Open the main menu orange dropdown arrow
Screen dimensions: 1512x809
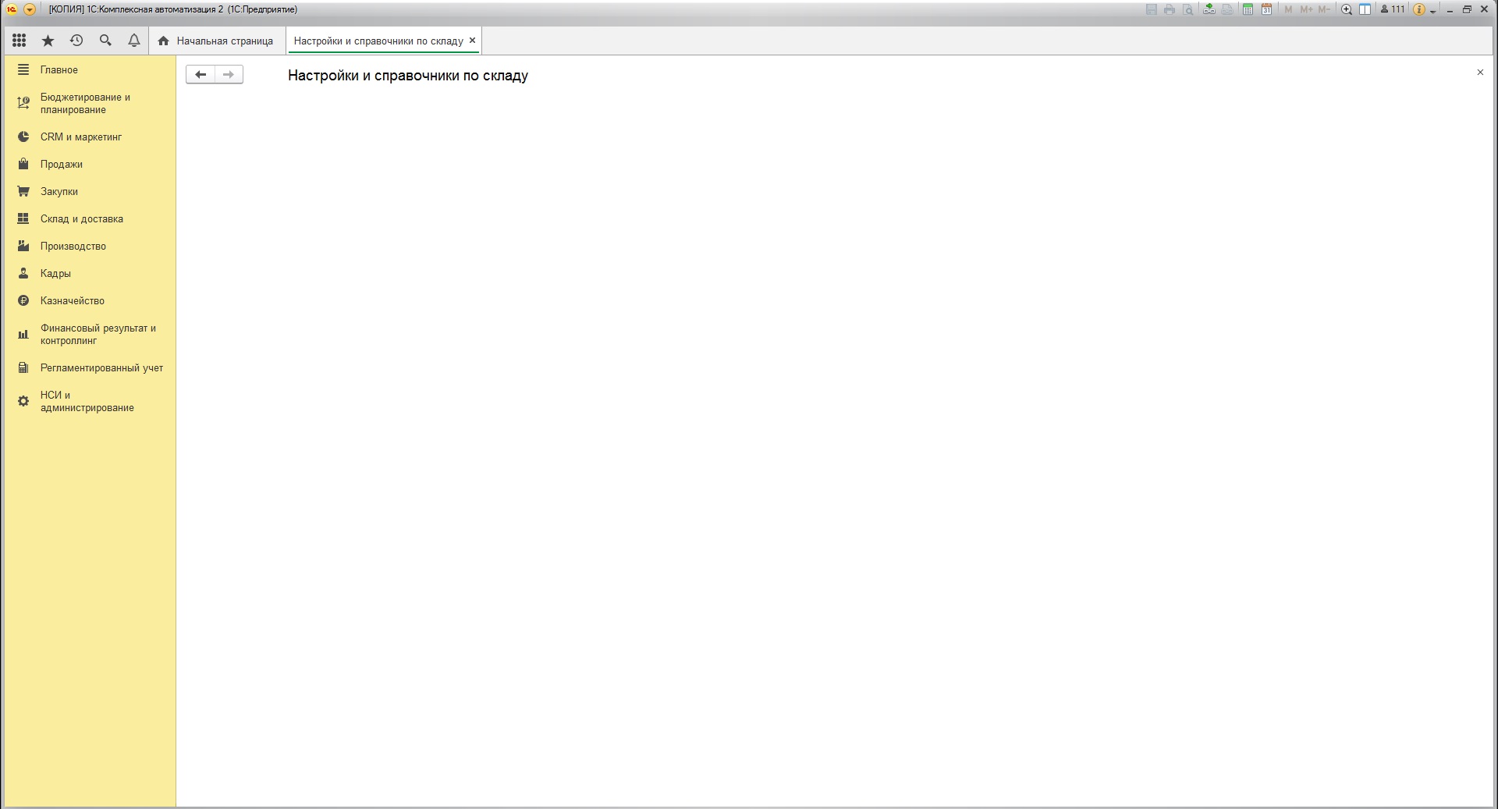30,9
